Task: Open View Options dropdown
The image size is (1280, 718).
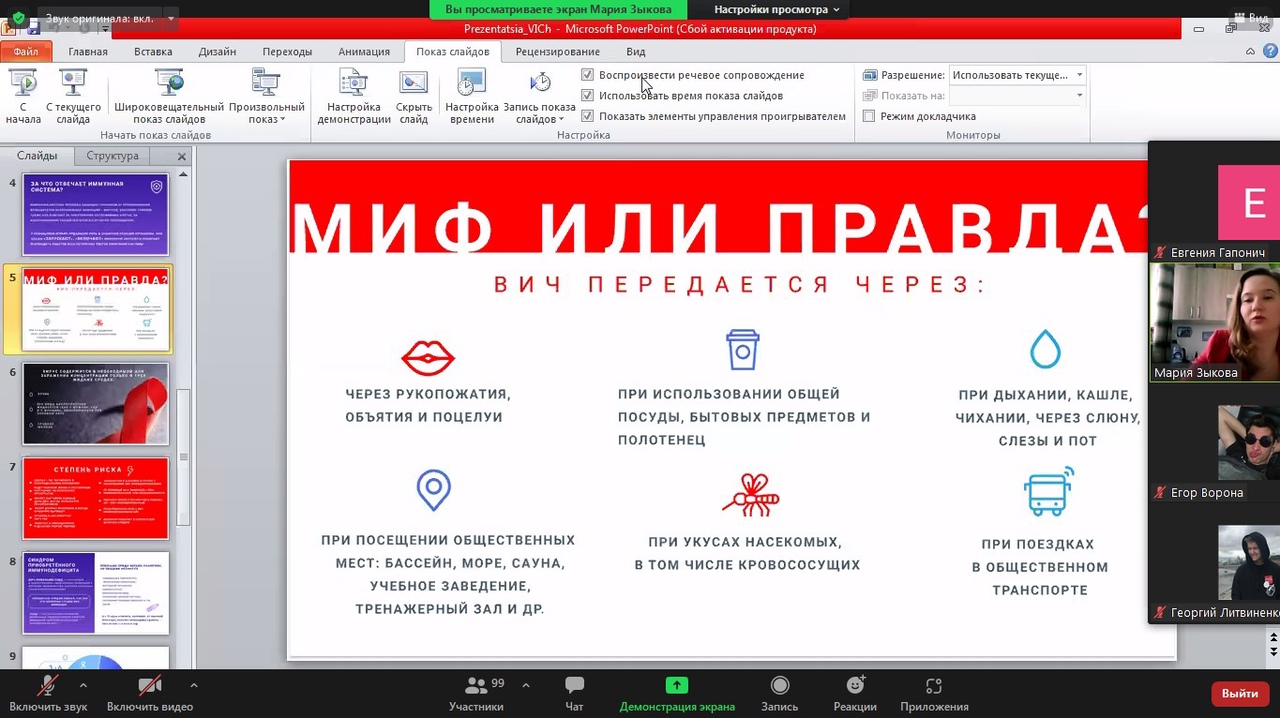Action: [x=777, y=10]
